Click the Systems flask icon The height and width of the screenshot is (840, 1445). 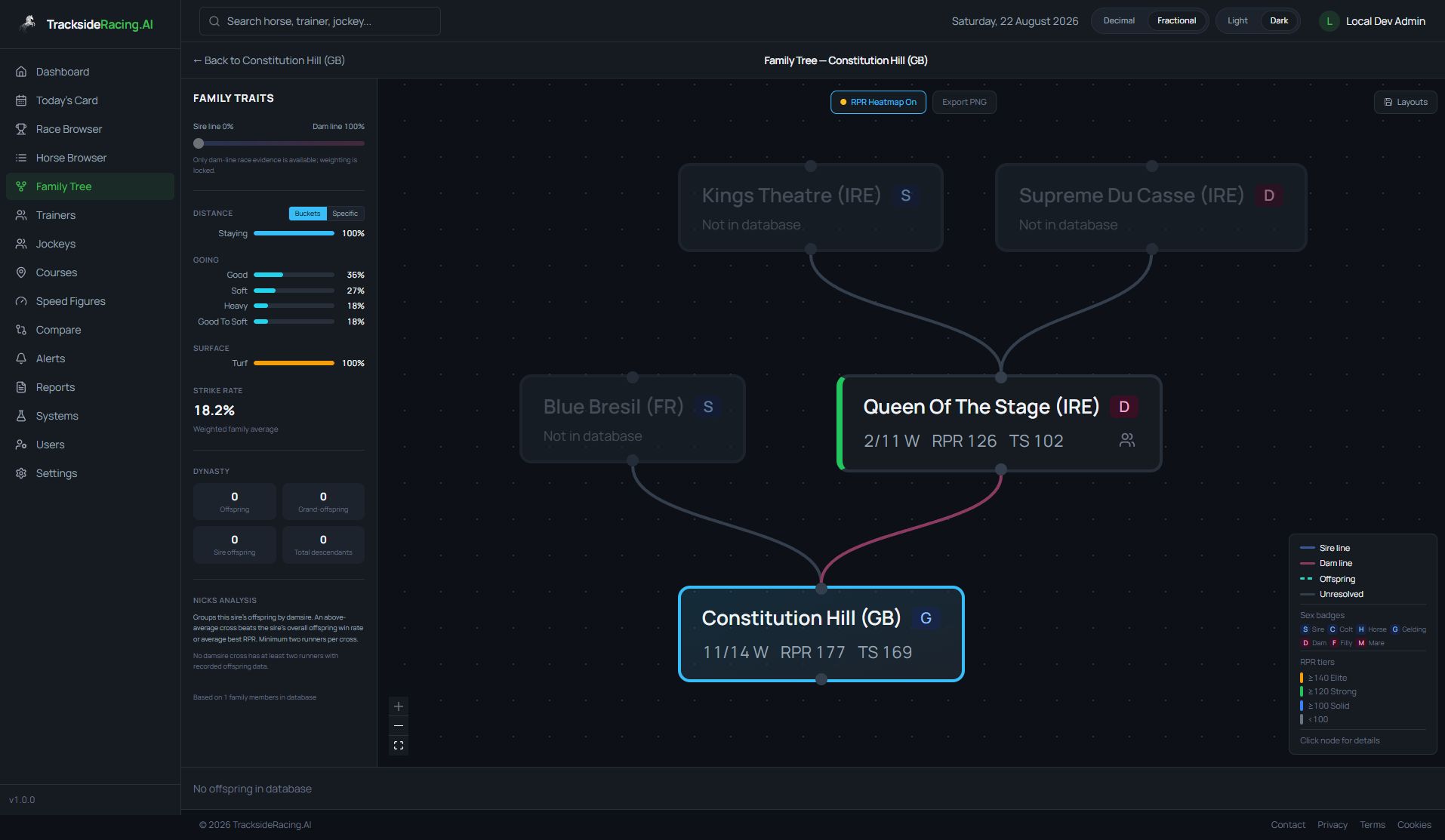21,416
